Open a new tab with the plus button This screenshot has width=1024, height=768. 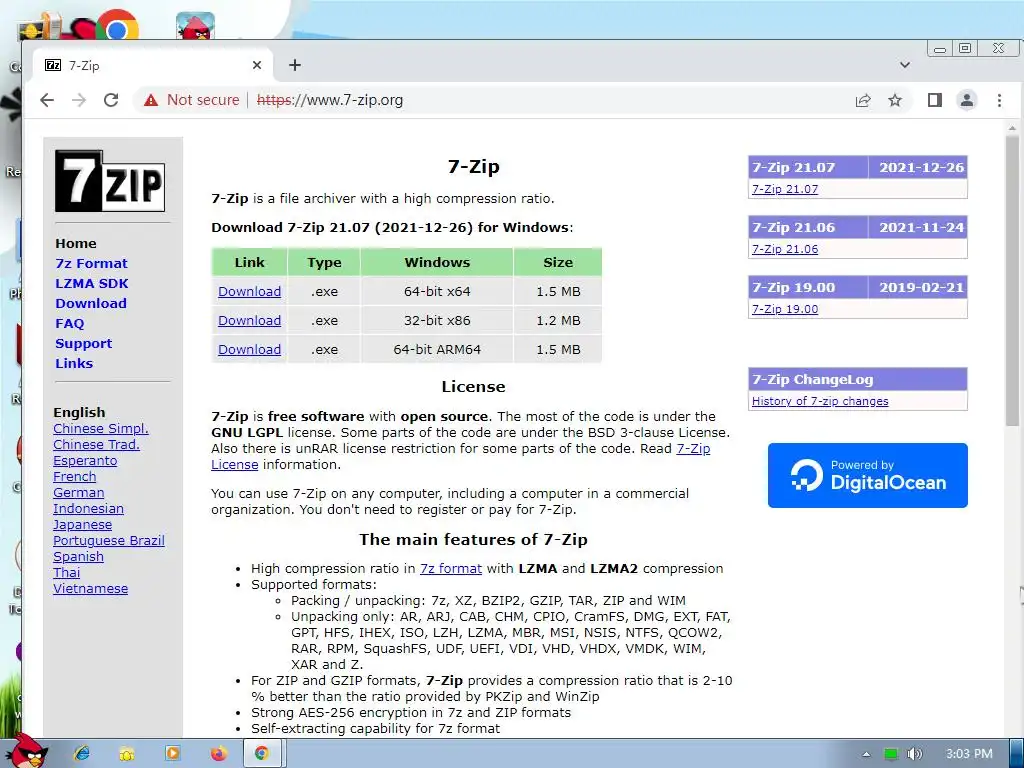(x=295, y=65)
